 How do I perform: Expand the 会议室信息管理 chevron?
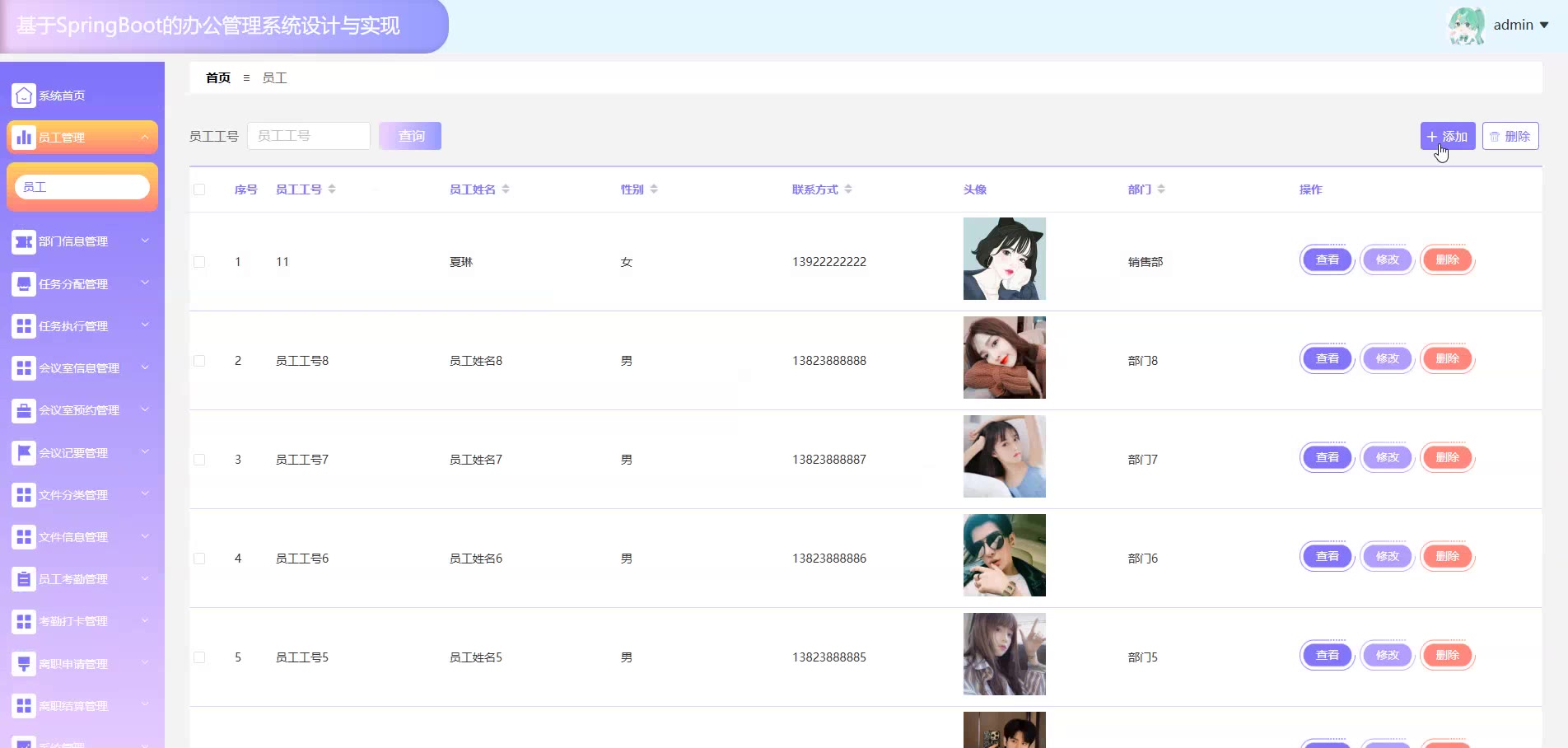pos(145,367)
